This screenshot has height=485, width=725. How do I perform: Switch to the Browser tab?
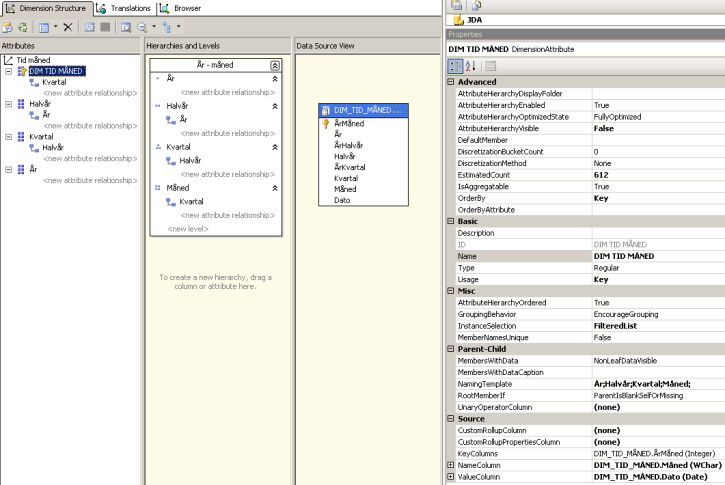[181, 8]
